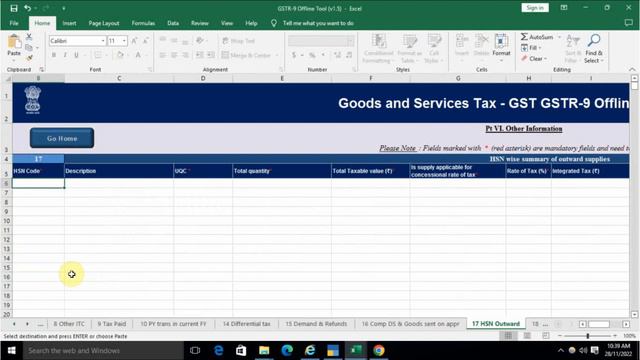The width and height of the screenshot is (640, 360).
Task: Switch to the Page Layout tab
Action: 104,23
